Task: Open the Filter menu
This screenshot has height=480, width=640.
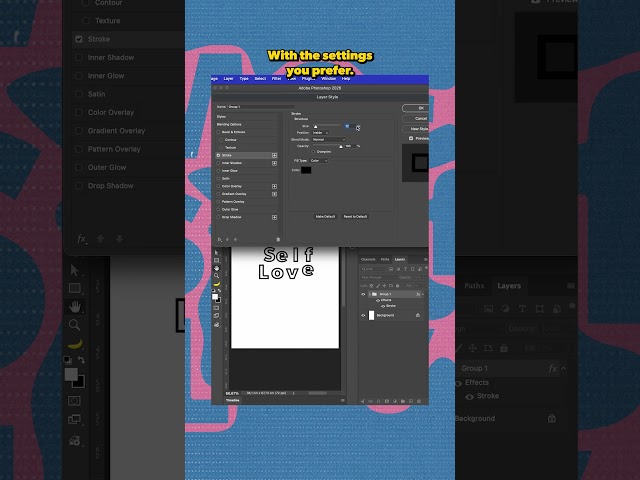Action: click(277, 79)
